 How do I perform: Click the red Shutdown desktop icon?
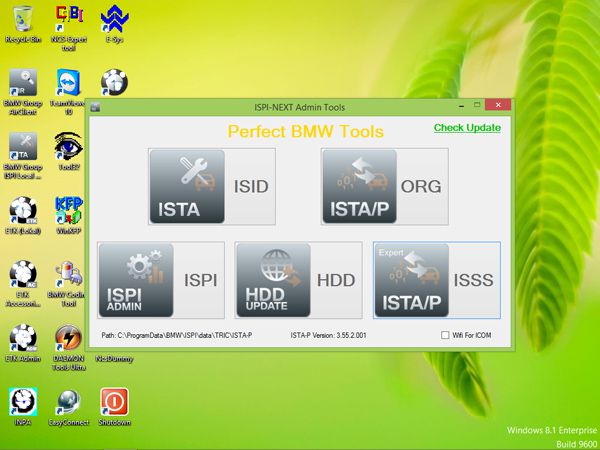pos(114,406)
